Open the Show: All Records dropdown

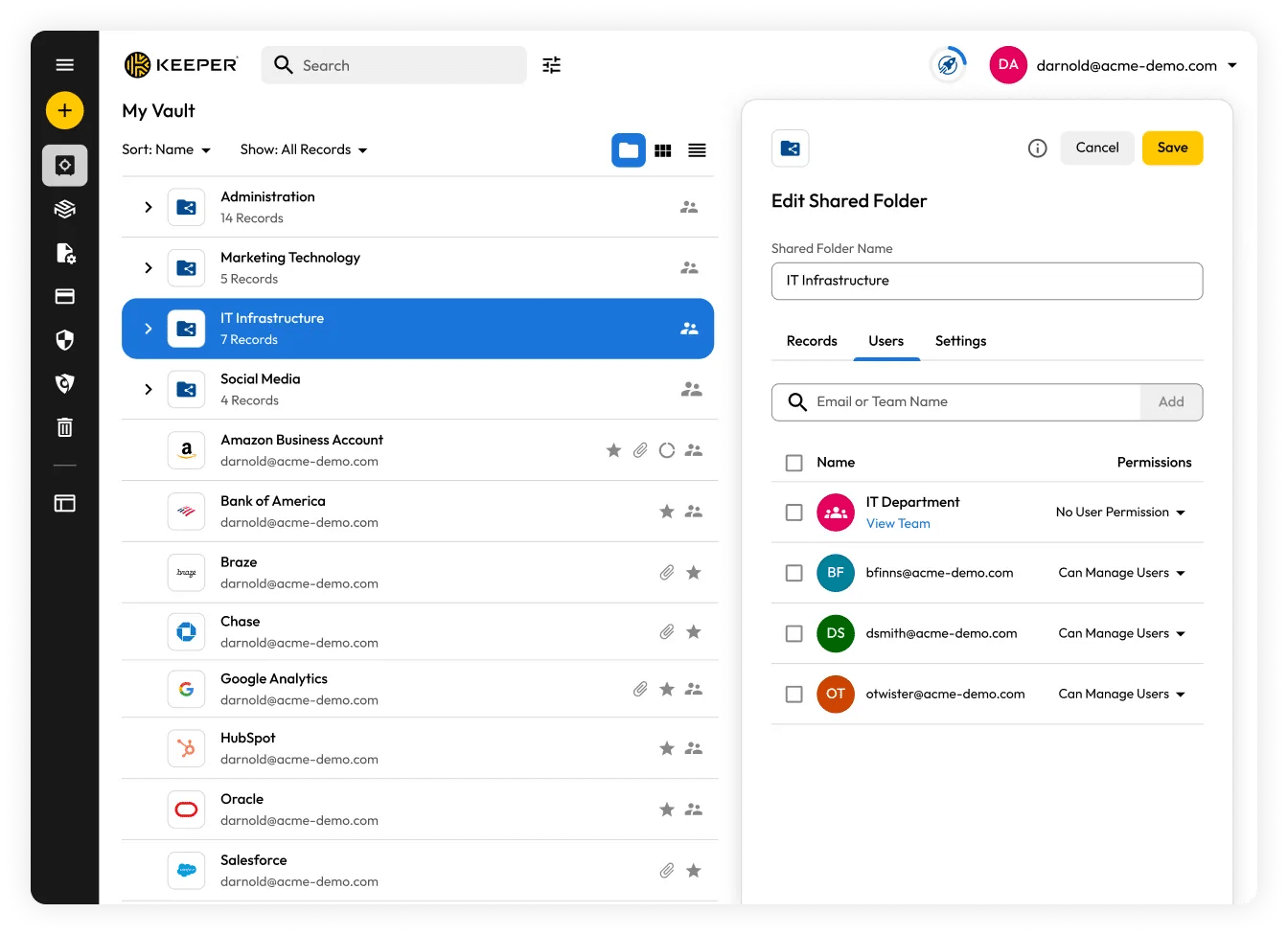(x=304, y=149)
